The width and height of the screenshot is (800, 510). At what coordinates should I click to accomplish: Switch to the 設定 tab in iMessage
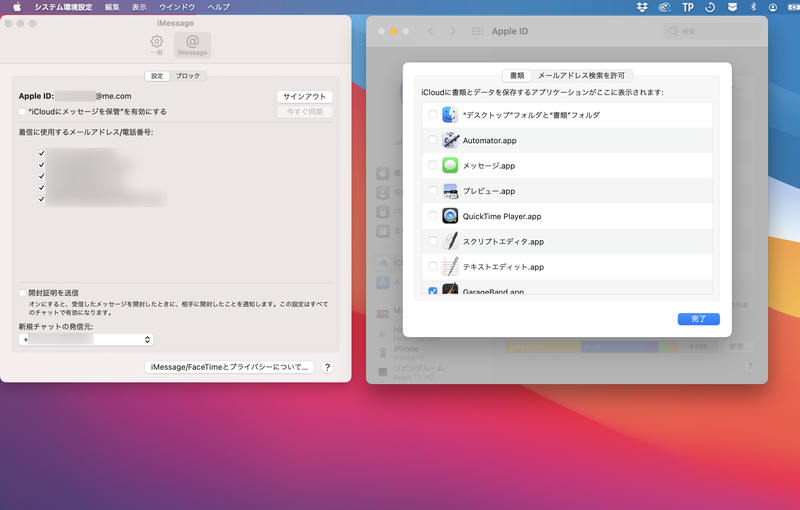click(x=157, y=76)
